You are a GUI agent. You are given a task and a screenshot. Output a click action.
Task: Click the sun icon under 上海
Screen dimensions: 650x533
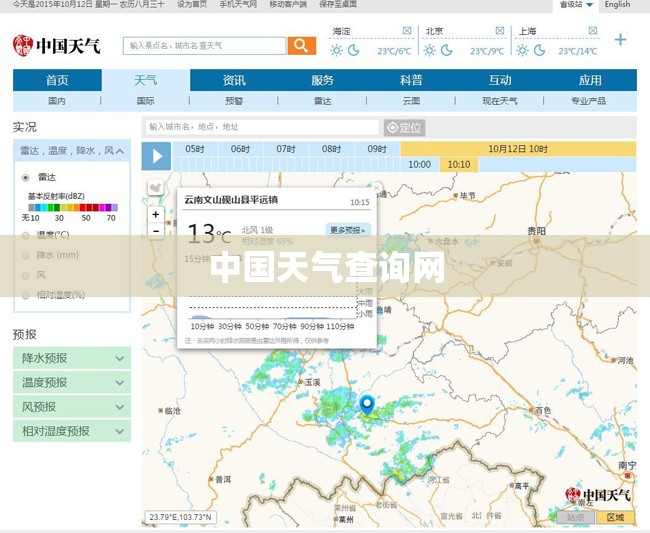(522, 51)
